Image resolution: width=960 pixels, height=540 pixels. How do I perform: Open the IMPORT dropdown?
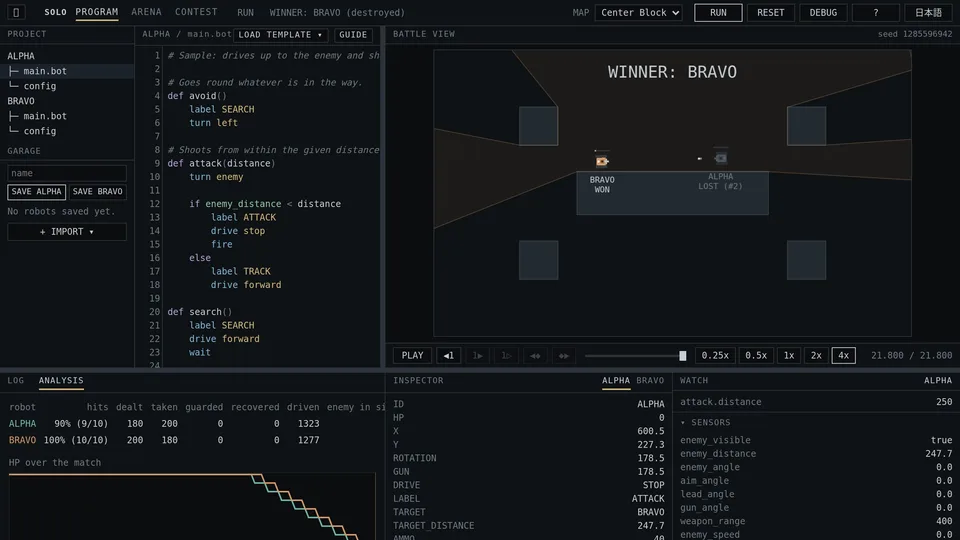[67, 231]
